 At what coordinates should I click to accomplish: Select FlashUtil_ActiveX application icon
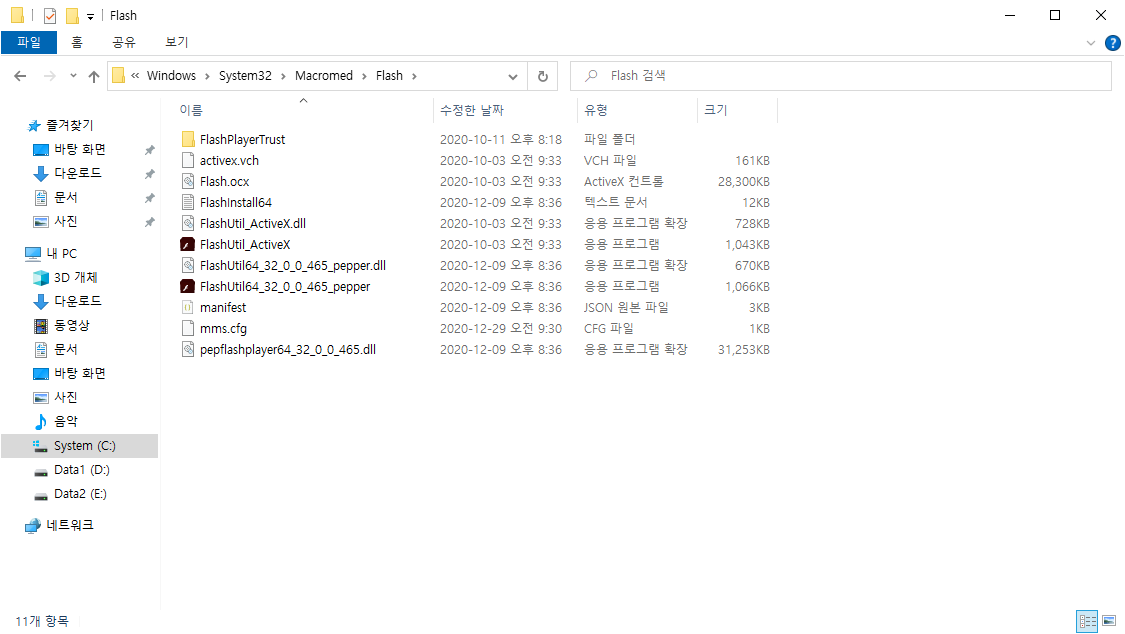(188, 245)
